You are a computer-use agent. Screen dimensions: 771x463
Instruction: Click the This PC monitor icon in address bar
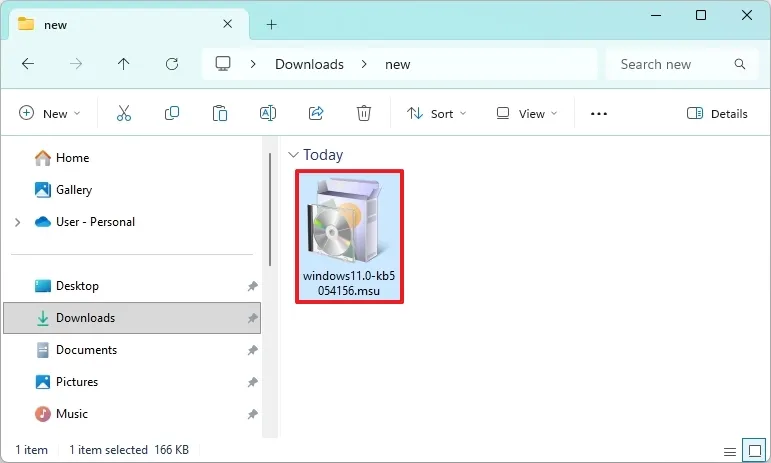coord(223,64)
